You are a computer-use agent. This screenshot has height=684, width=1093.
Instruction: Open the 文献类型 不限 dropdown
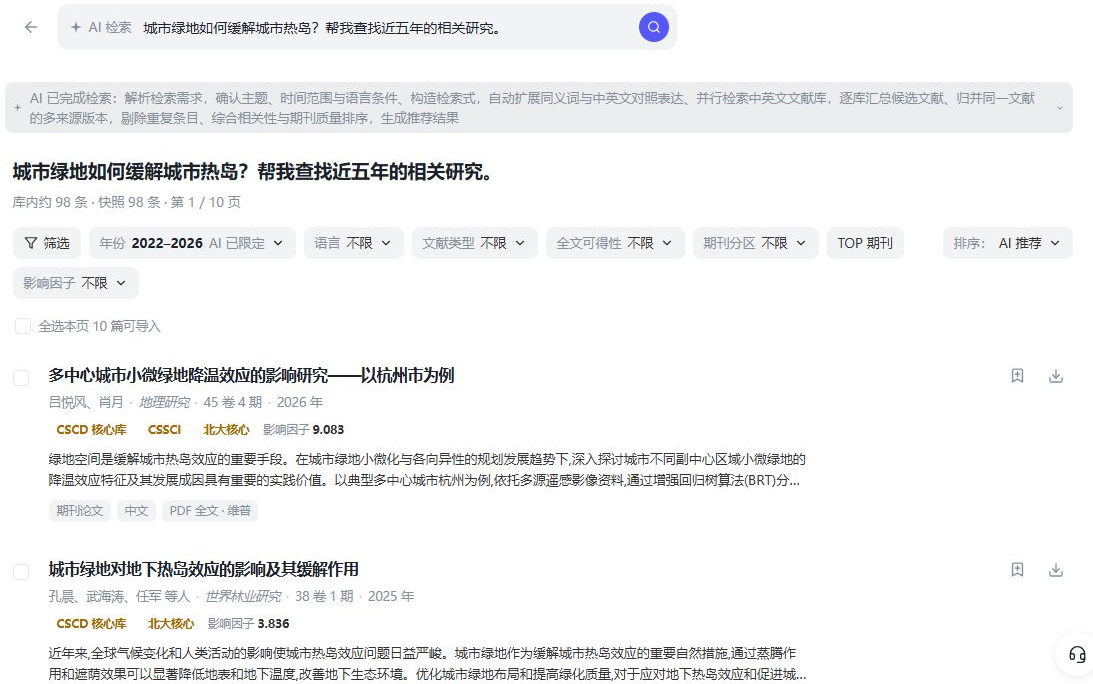(474, 243)
